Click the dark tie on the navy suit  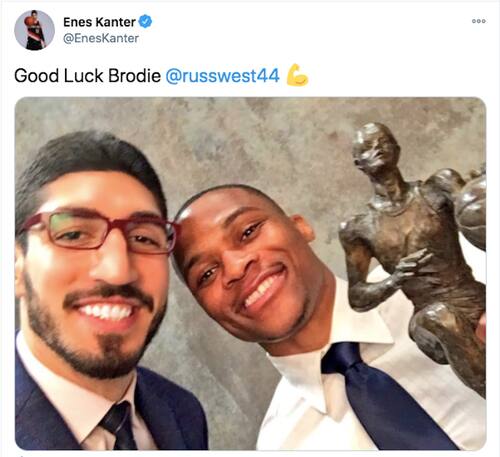120,427
